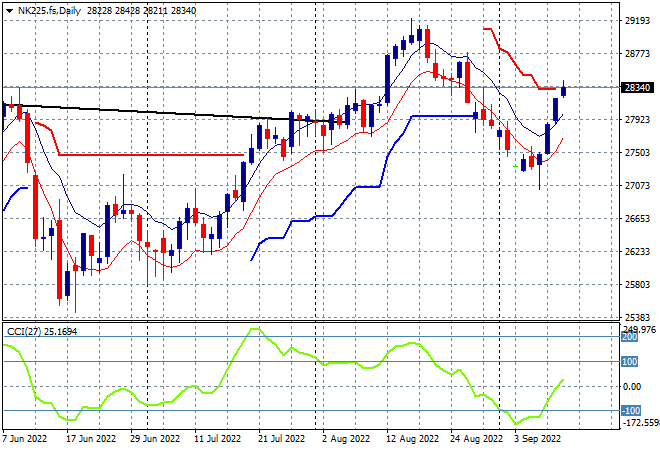Click the 26653 price axis label

pos(637,218)
